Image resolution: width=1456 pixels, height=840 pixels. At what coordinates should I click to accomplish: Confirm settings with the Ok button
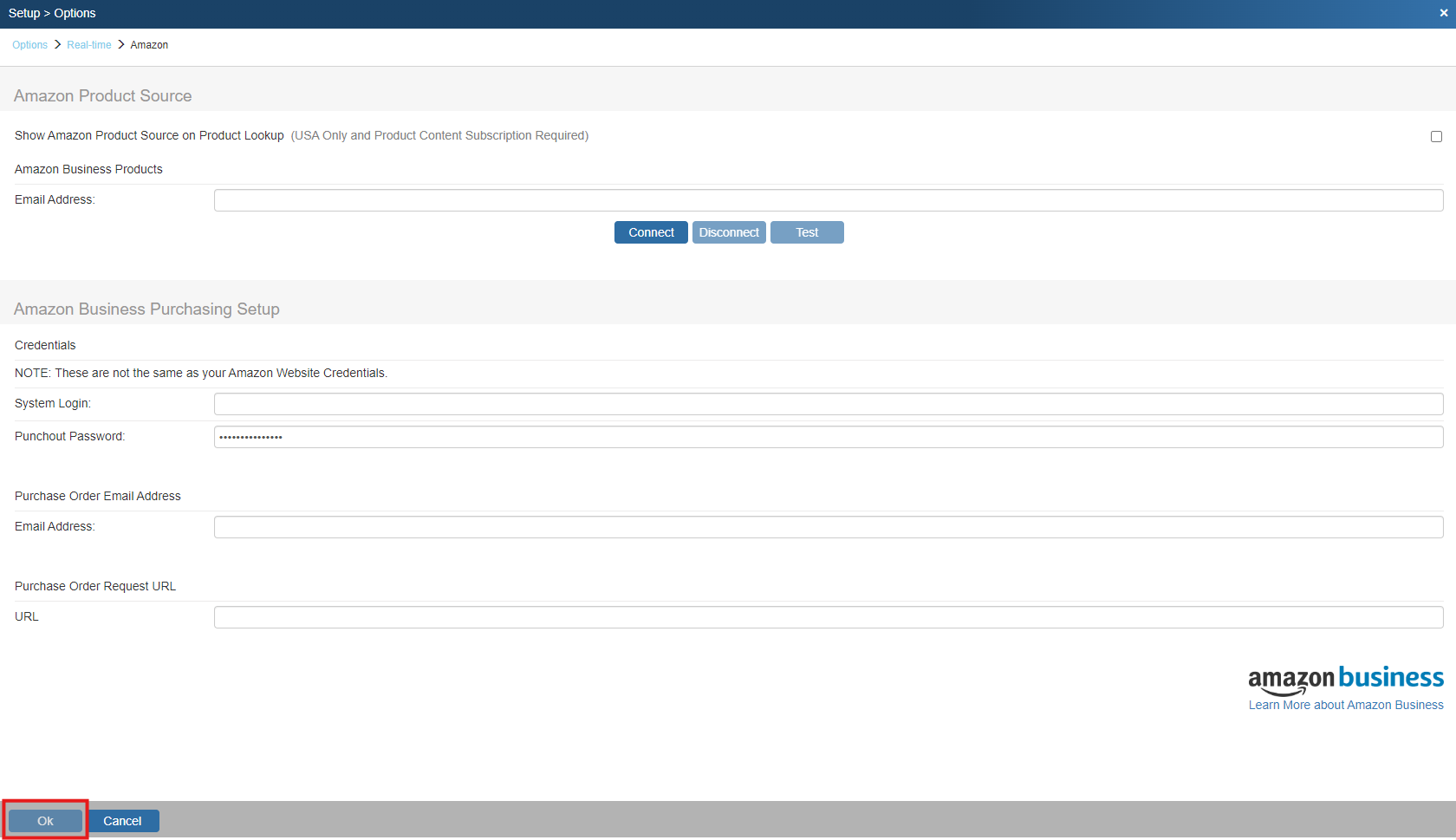(x=45, y=821)
